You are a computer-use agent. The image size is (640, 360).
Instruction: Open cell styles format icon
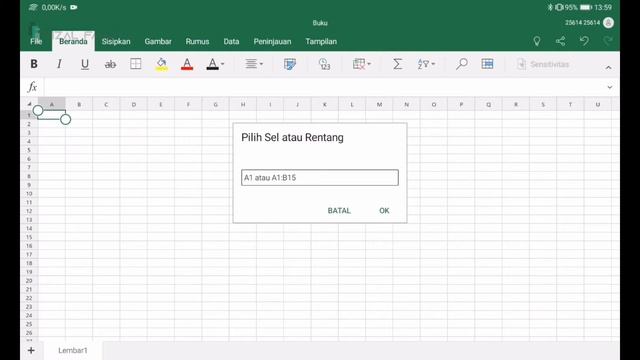tap(290, 64)
